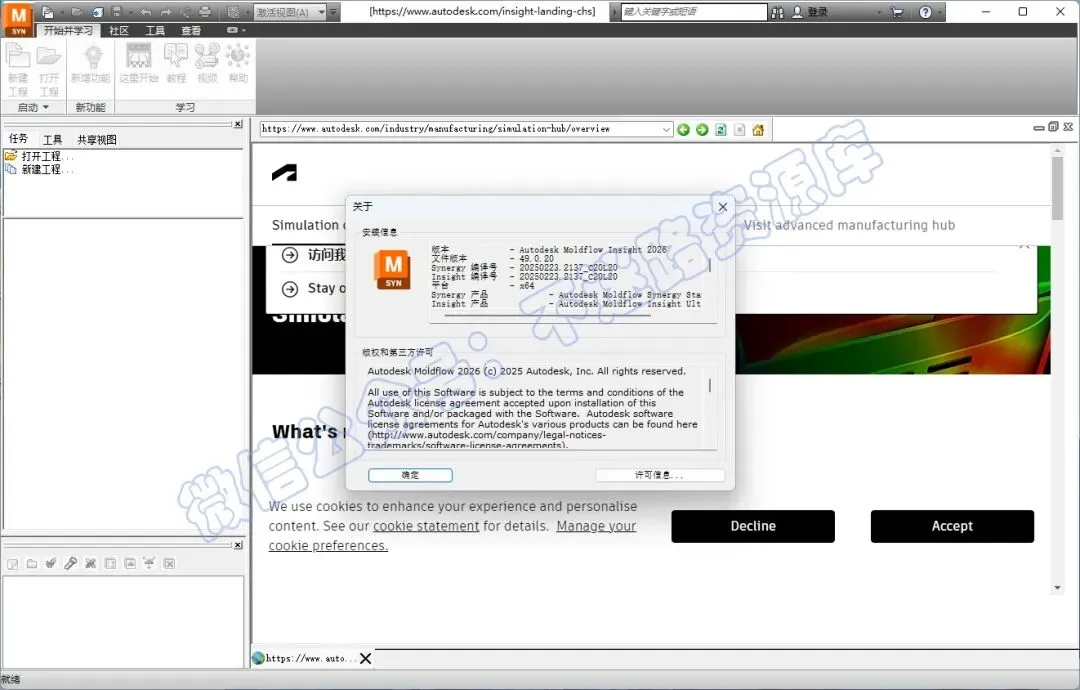This screenshot has width=1080, height=690.
Task: Switch to the 共享视图 panel tab
Action: (x=96, y=139)
